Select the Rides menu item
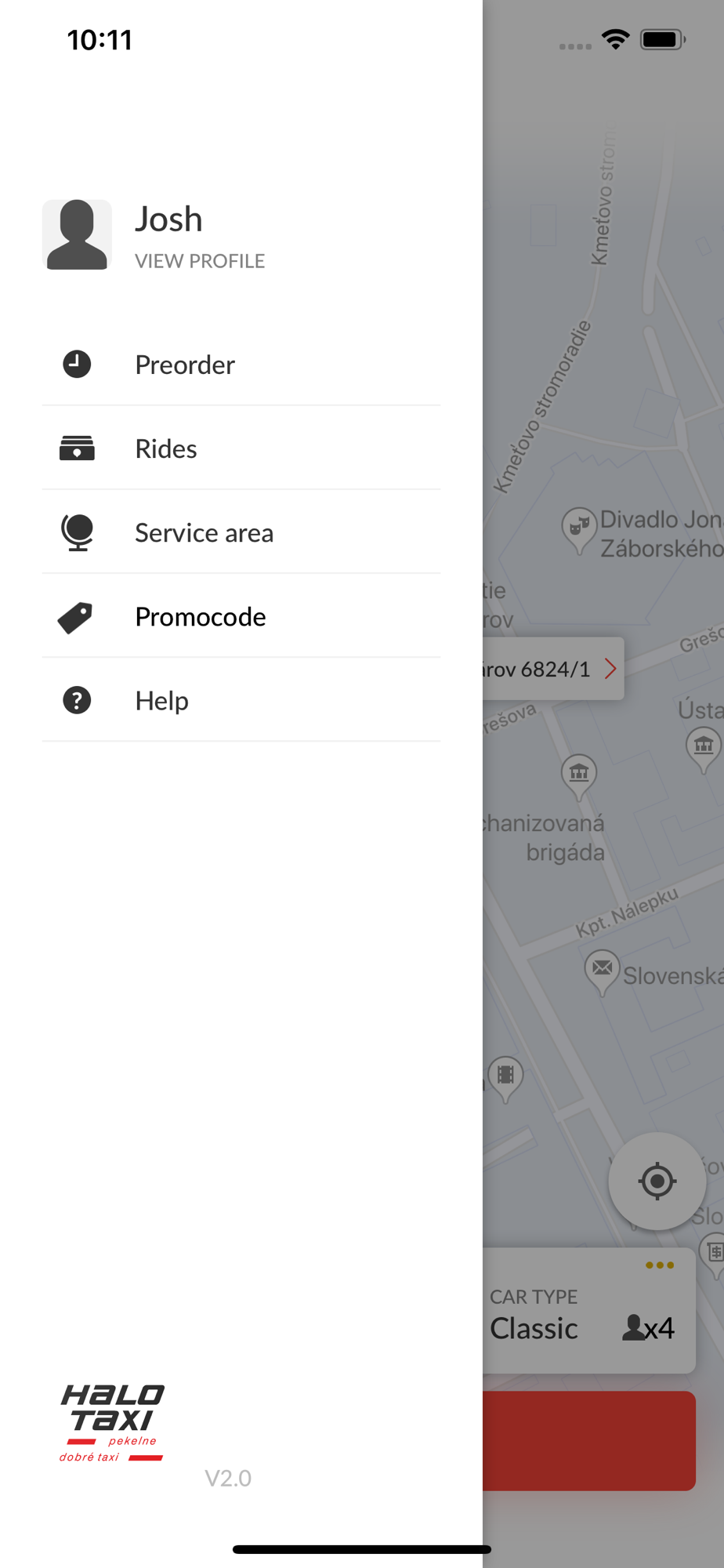Viewport: 724px width, 1568px height. coord(241,448)
